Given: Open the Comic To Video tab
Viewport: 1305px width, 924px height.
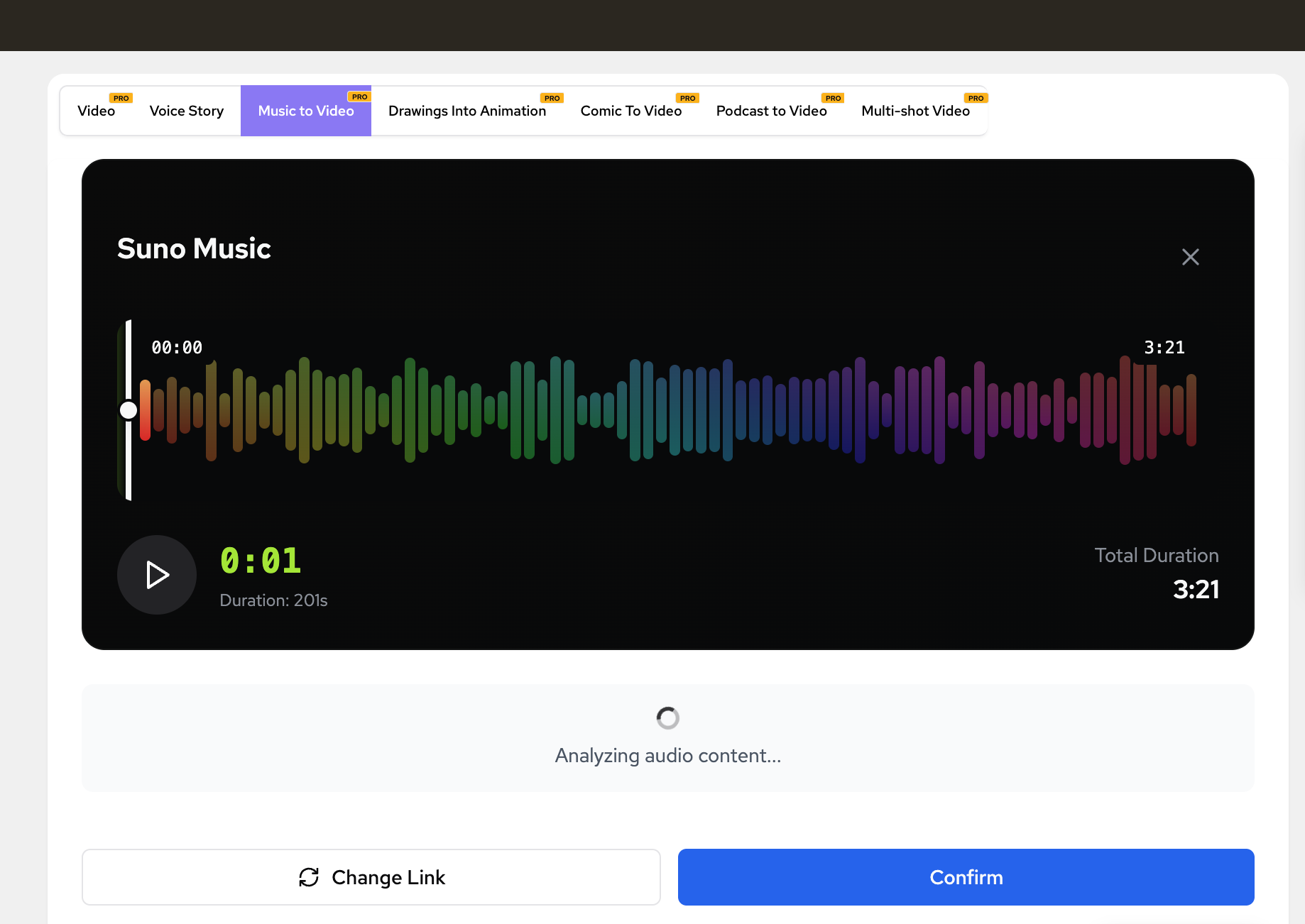Looking at the screenshot, I should click(630, 111).
